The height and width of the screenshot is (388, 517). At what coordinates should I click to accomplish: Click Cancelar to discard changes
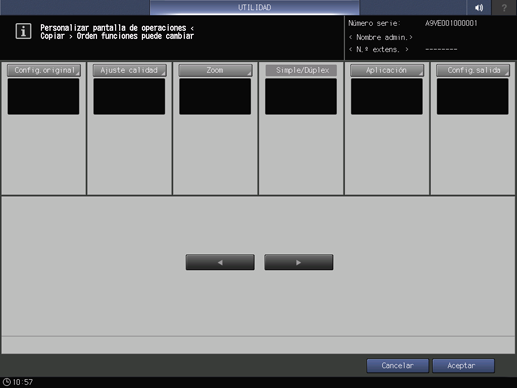click(398, 366)
